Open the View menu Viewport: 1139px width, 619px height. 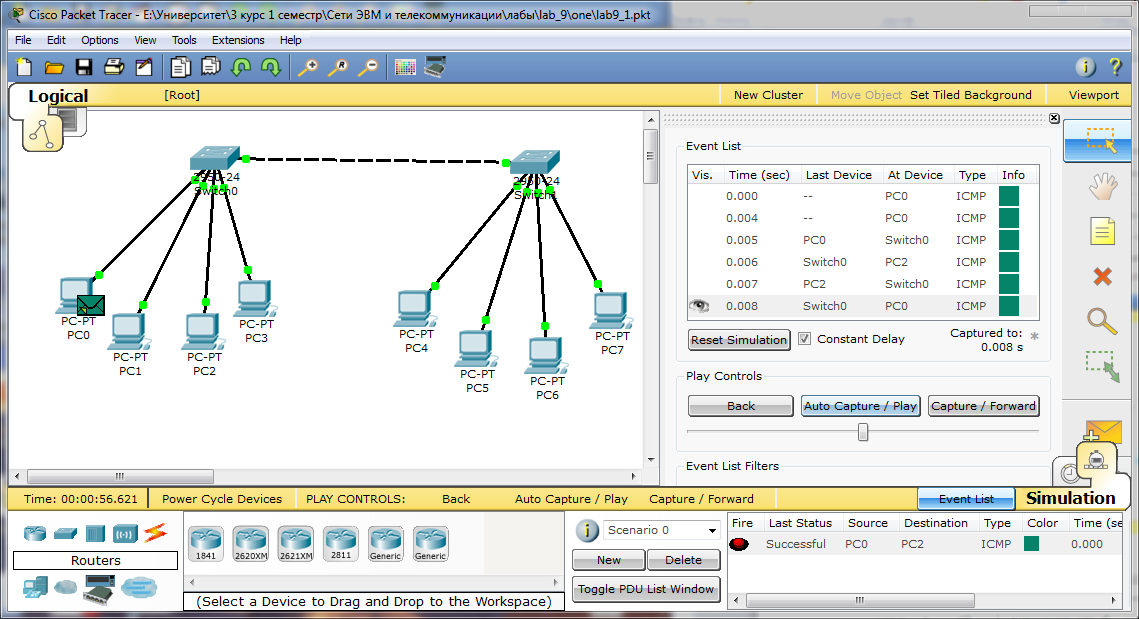tap(145, 40)
